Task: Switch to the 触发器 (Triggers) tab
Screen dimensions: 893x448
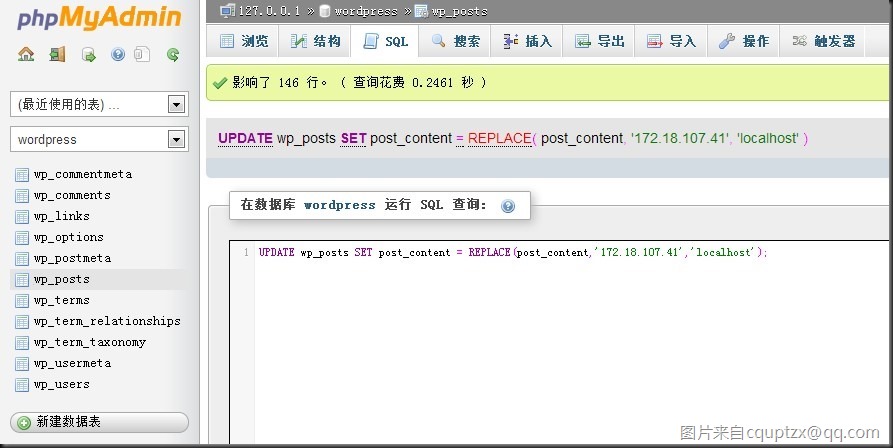Action: pos(822,41)
